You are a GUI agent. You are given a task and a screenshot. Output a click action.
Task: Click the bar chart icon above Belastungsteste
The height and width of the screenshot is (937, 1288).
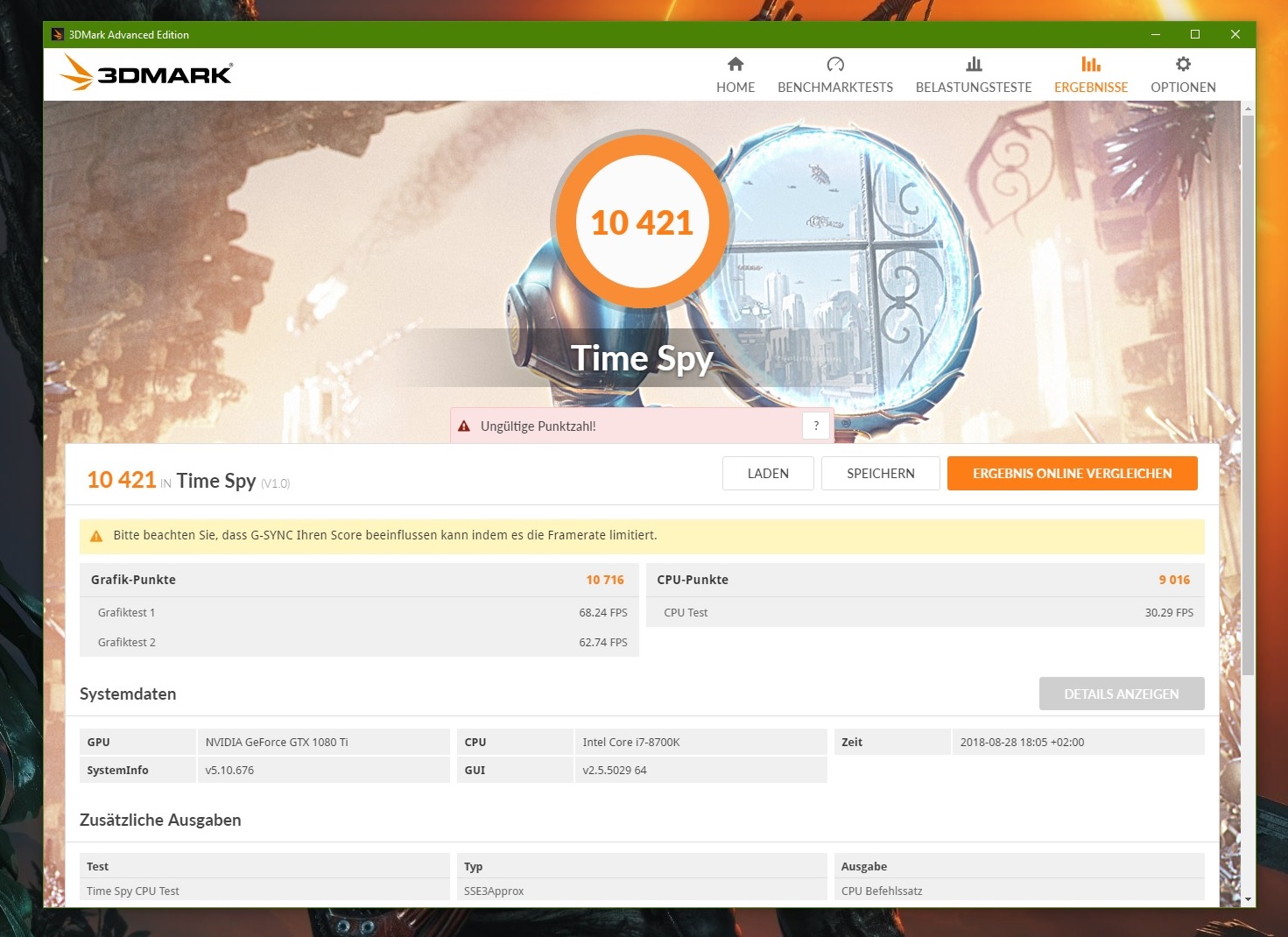pos(974,64)
